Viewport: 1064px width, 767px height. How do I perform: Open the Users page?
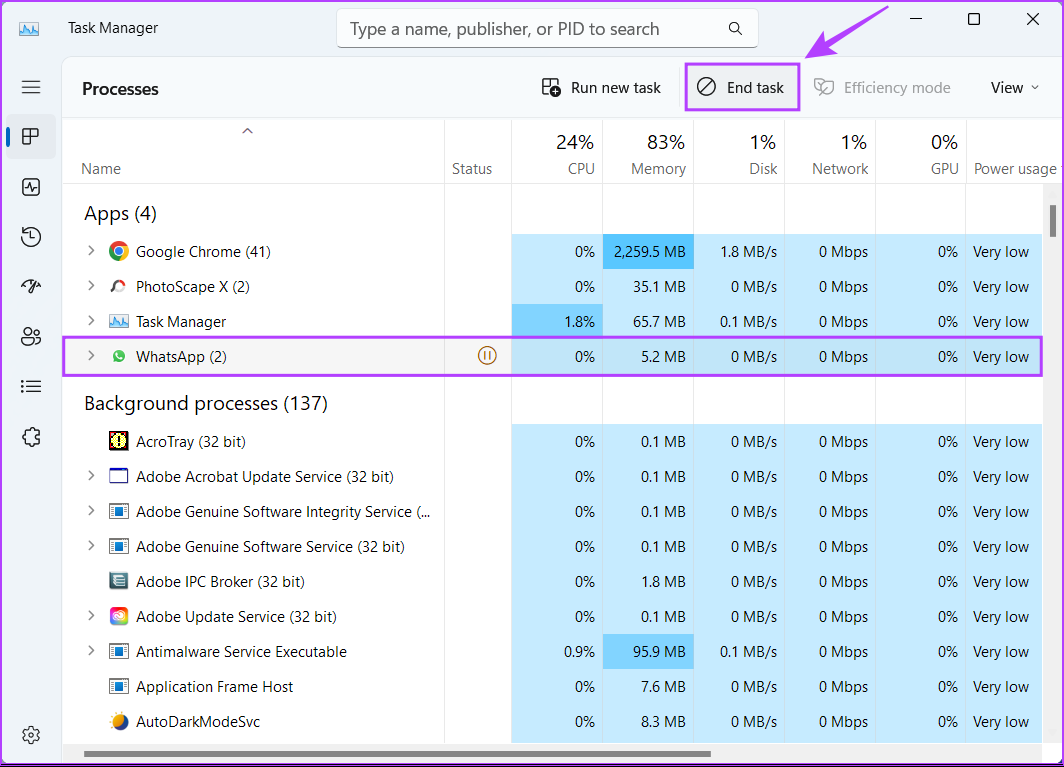pos(31,336)
